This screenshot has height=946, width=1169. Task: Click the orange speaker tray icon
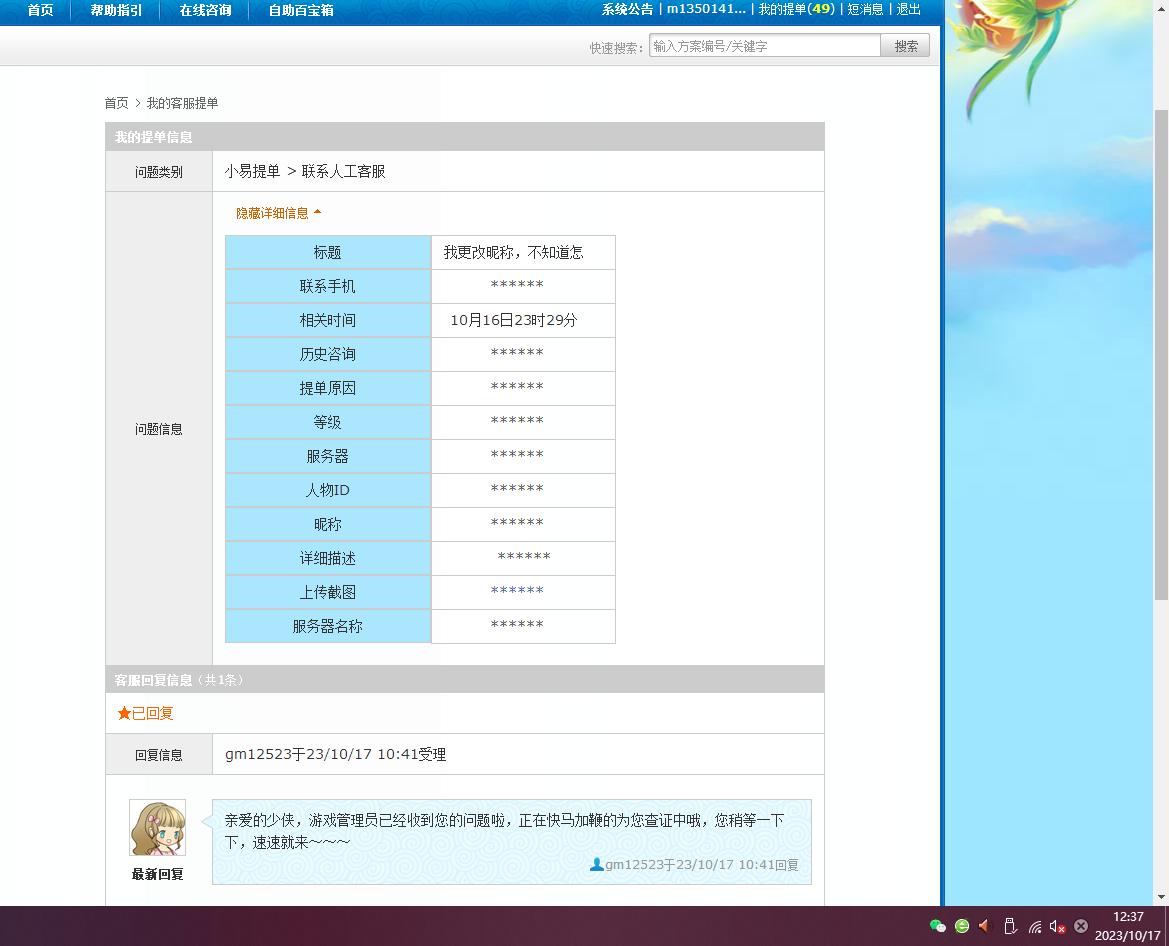(x=985, y=926)
